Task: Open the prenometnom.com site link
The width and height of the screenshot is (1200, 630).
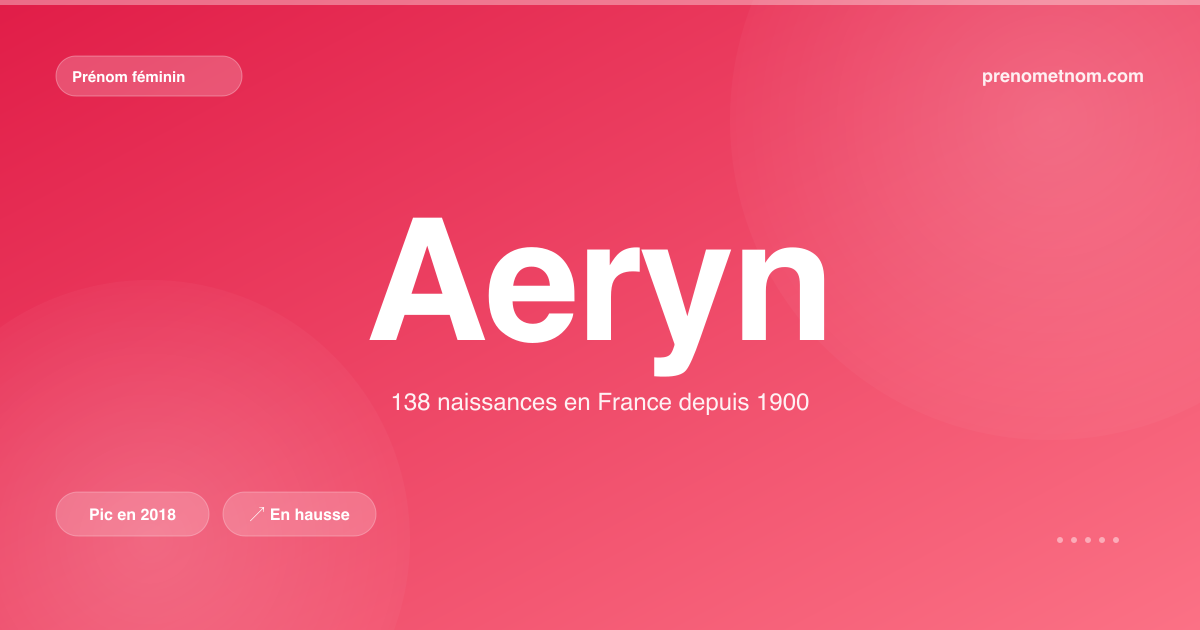Action: pos(1063,76)
